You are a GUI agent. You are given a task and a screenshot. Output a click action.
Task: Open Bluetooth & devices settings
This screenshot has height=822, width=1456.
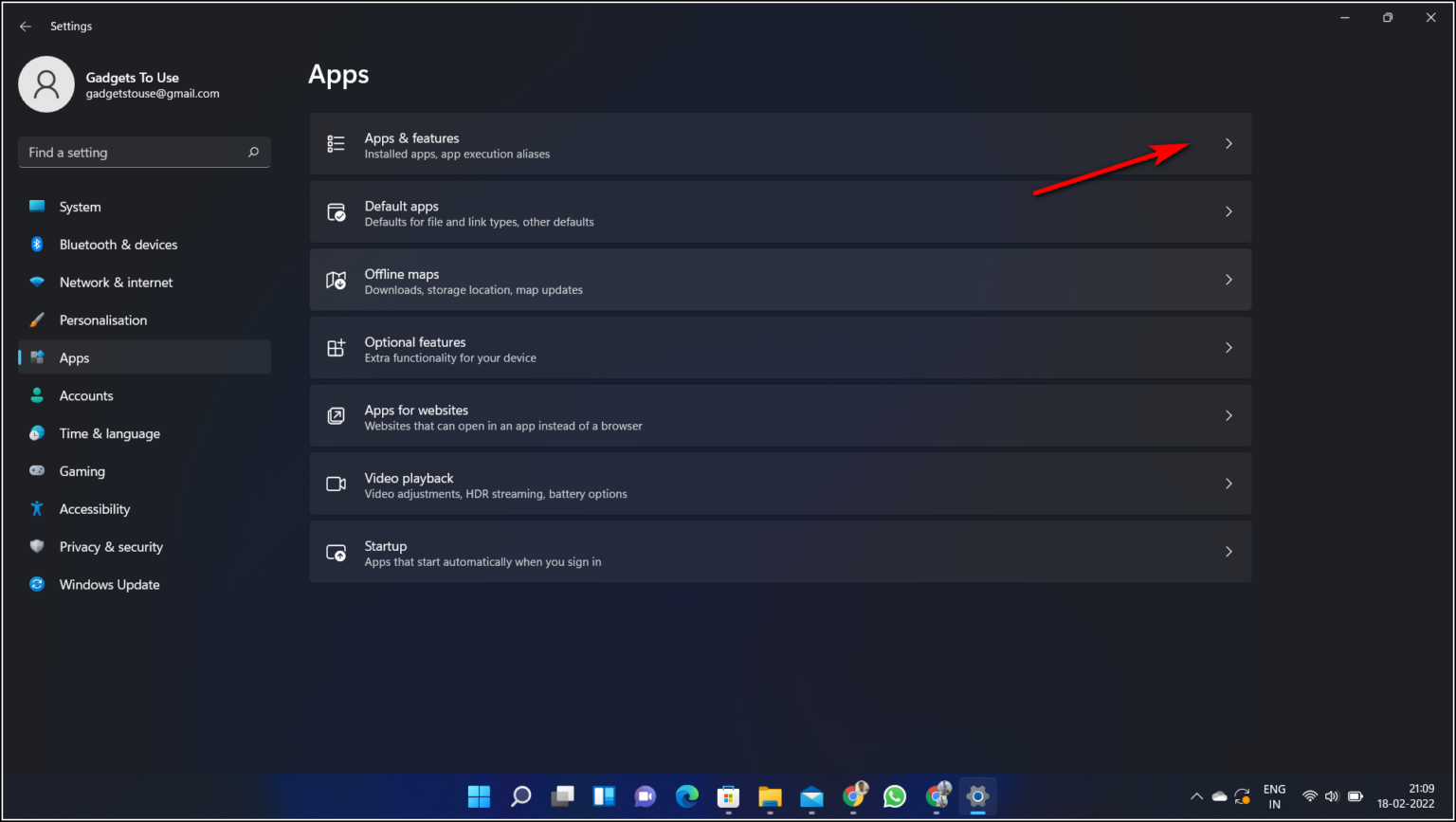click(x=36, y=244)
